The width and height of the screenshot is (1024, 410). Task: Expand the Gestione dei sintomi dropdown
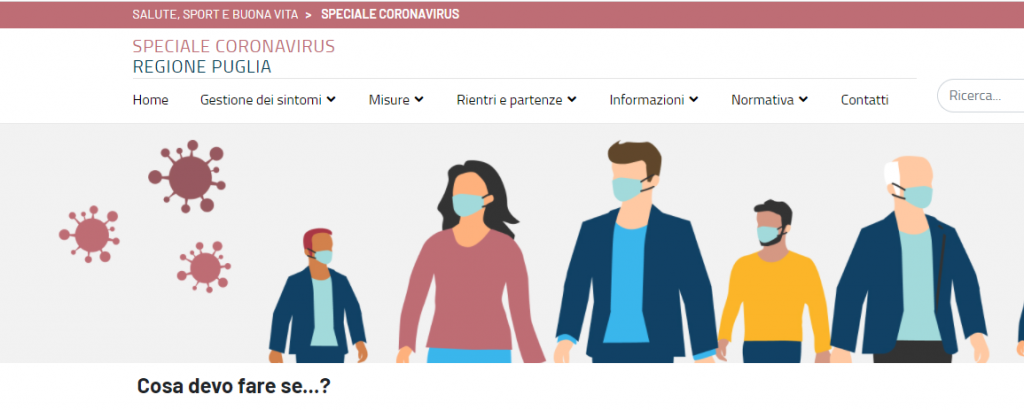tap(268, 100)
